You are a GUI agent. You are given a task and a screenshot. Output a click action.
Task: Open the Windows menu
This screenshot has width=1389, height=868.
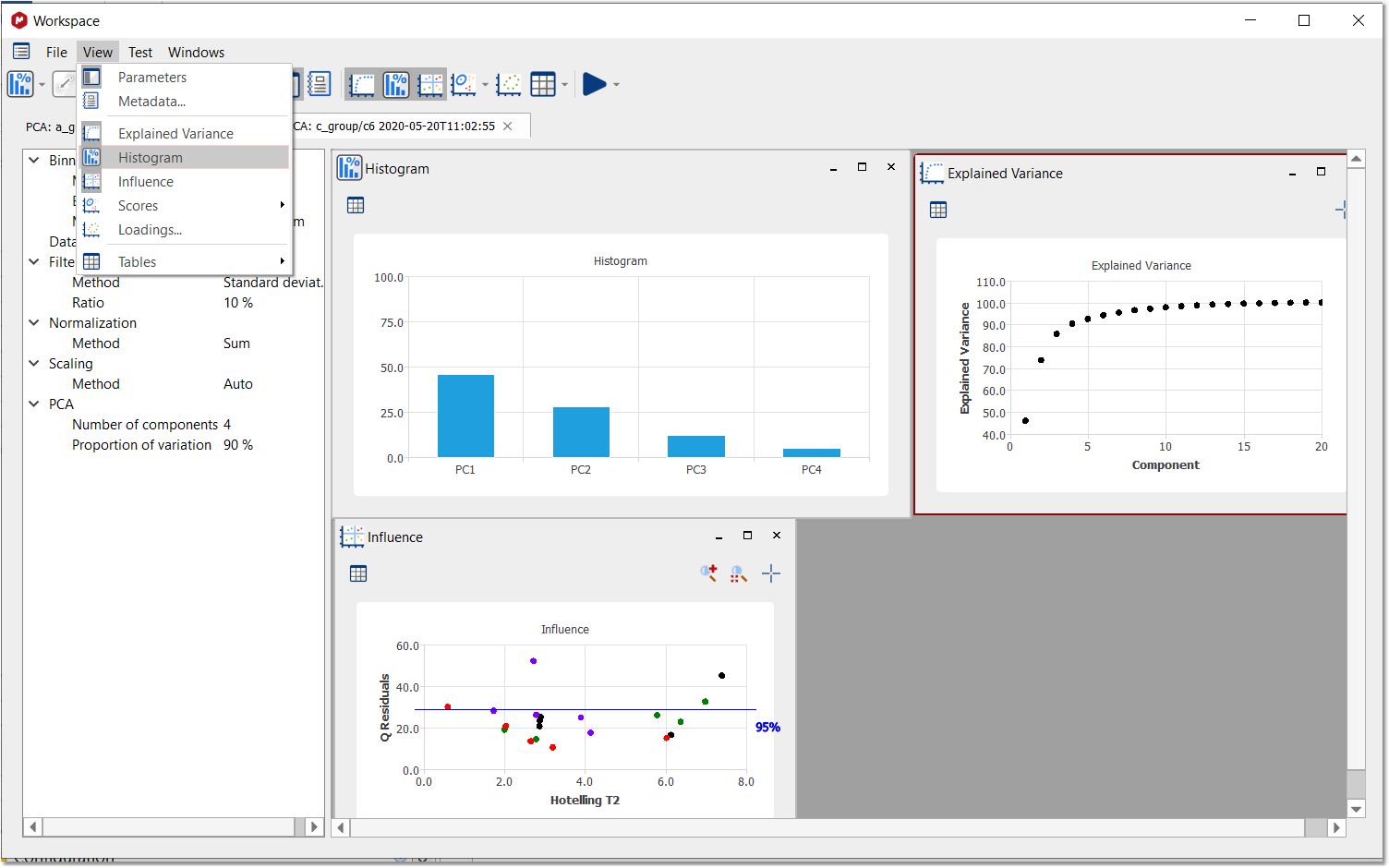196,52
